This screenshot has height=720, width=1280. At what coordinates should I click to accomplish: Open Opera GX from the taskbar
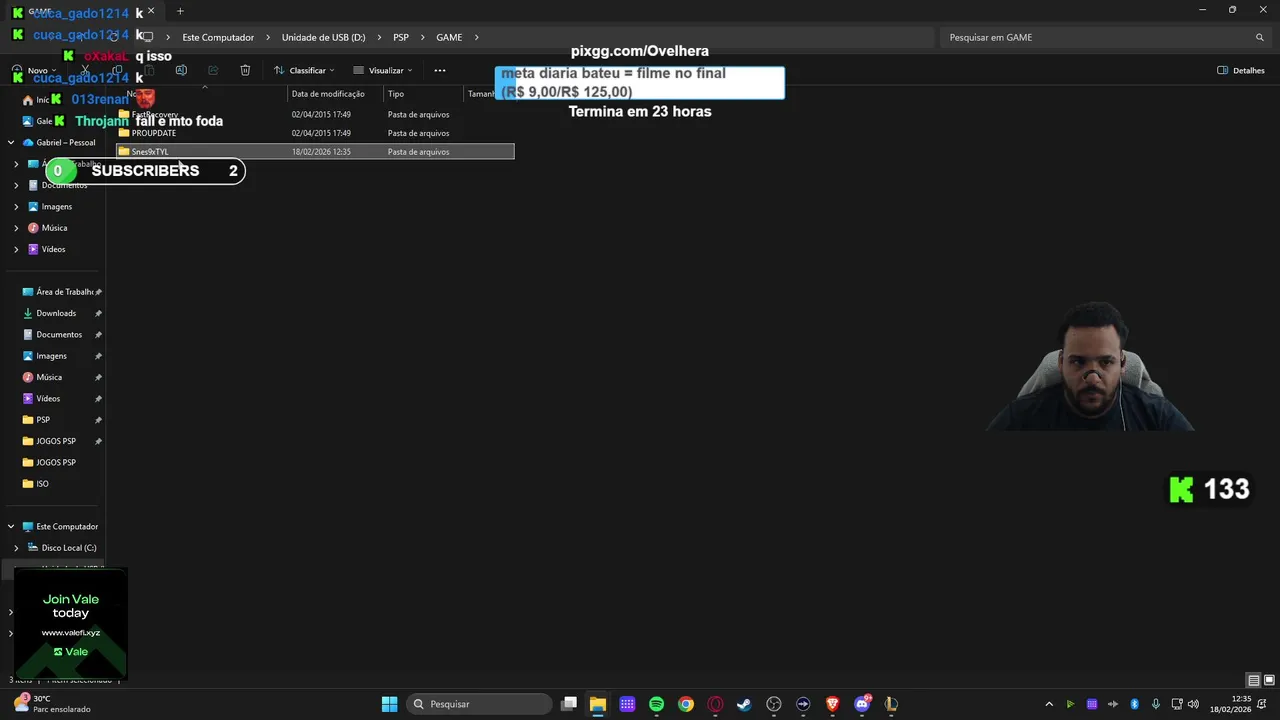point(715,704)
